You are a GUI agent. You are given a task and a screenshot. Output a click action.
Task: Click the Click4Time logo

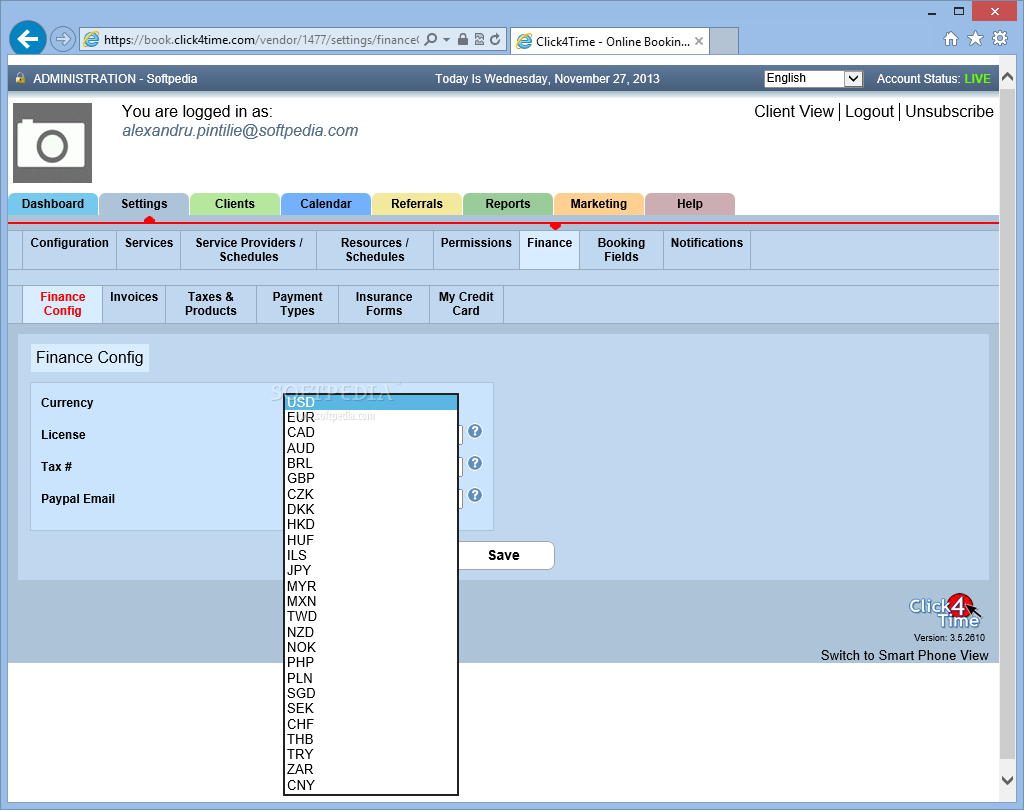(945, 611)
